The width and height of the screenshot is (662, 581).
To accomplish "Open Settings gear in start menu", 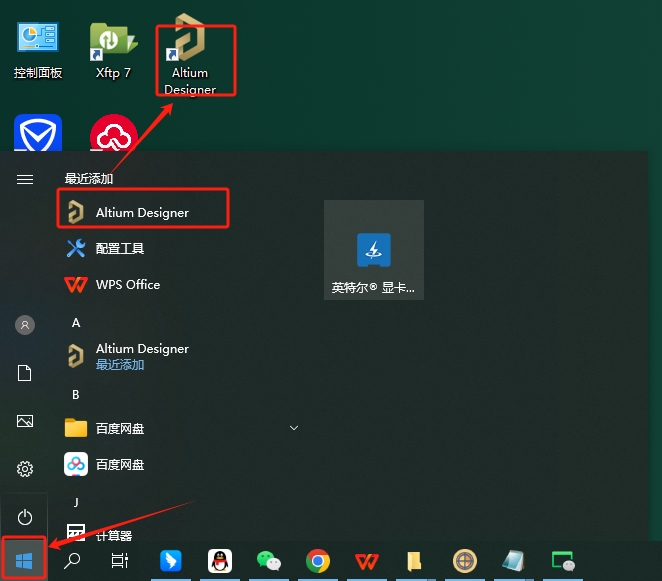I will point(25,469).
